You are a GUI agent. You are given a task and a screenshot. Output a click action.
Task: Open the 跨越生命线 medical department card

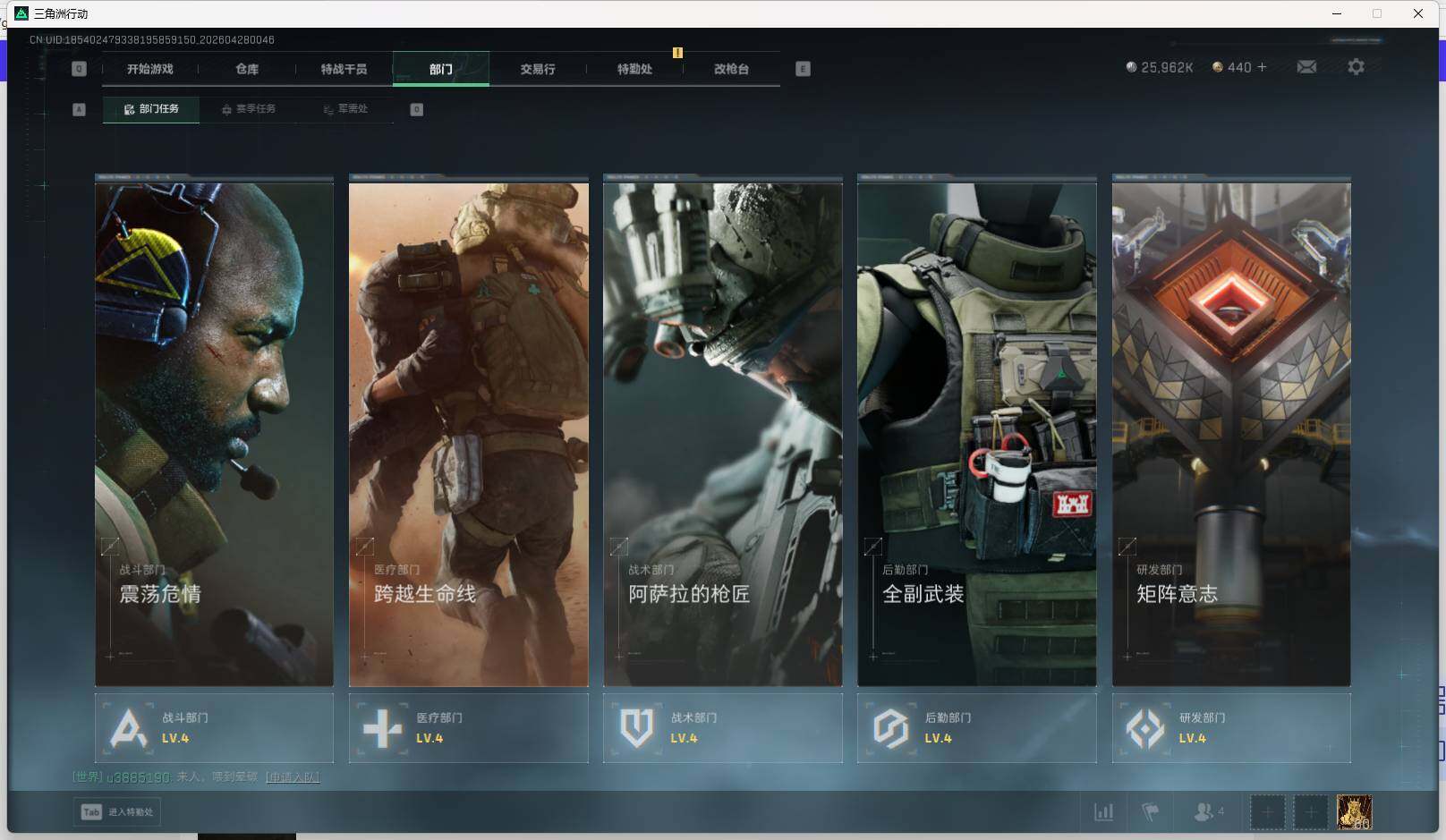[x=468, y=435]
